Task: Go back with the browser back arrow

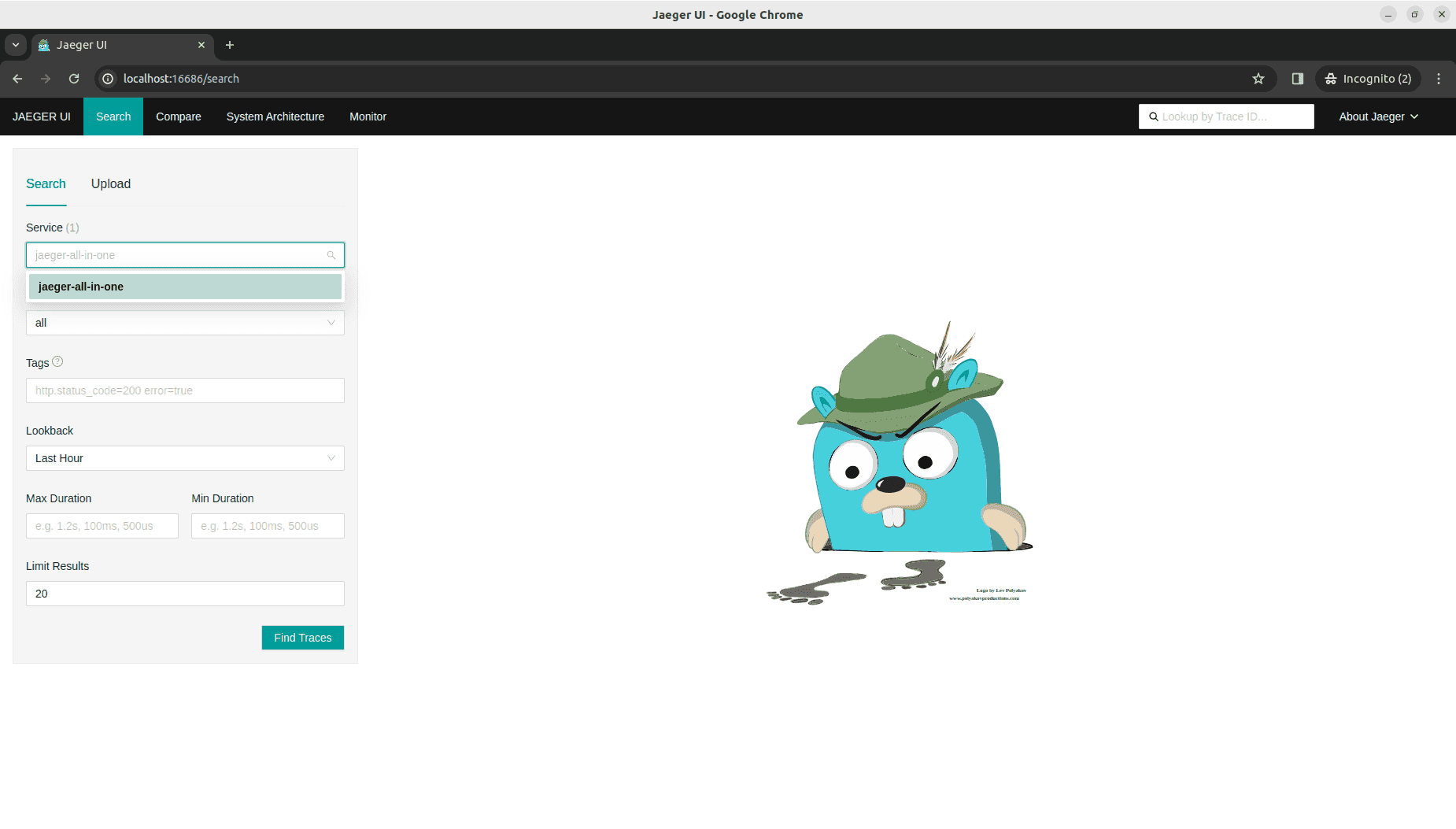Action: [17, 79]
